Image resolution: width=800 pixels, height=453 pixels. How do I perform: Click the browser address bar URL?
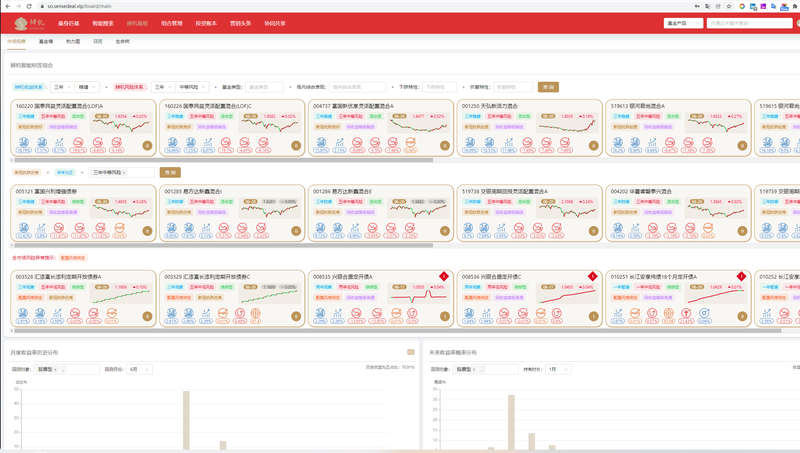79,6
